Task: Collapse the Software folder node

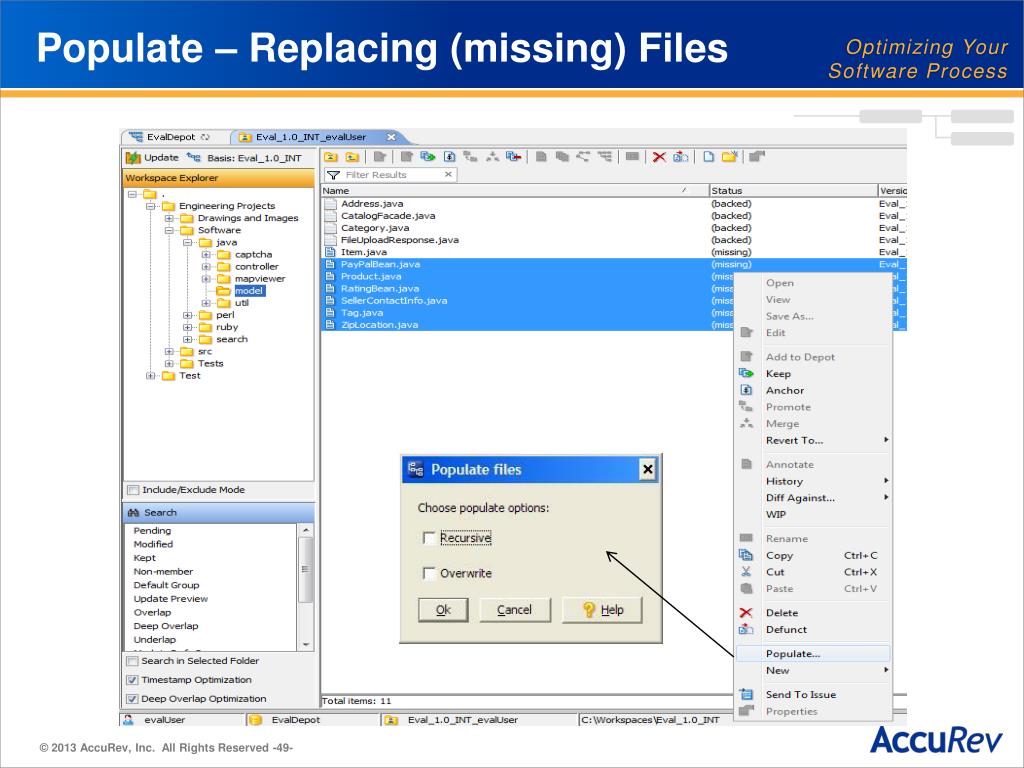Action: pos(169,231)
